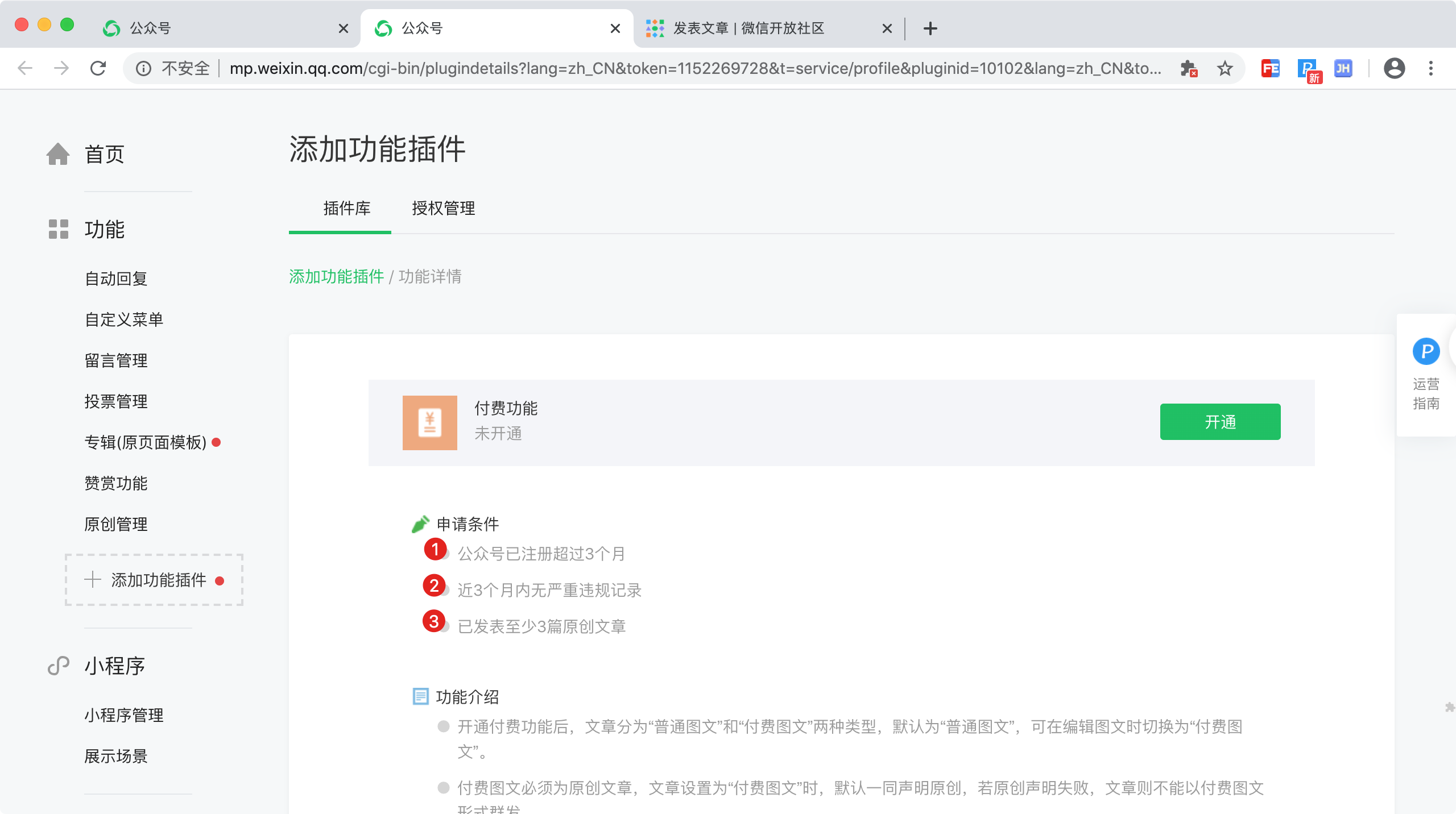Reload the page with refresh icon
Screen dimensions: 1456x814
click(98, 69)
